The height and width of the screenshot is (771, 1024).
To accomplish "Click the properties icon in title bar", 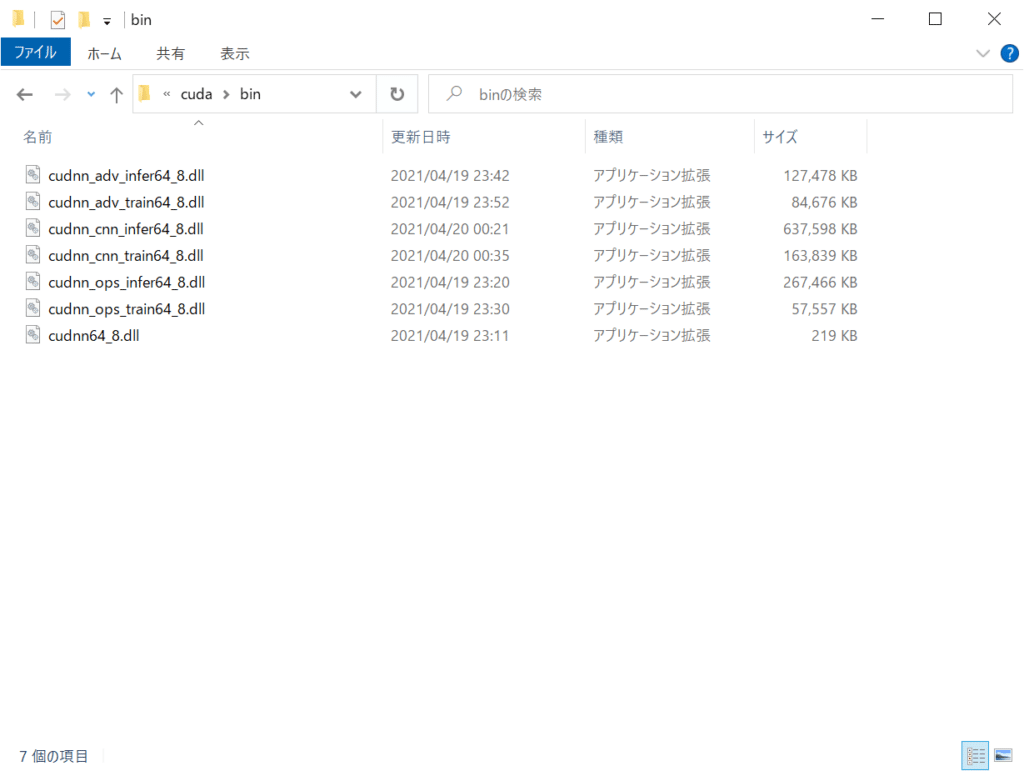I will tap(58, 20).
